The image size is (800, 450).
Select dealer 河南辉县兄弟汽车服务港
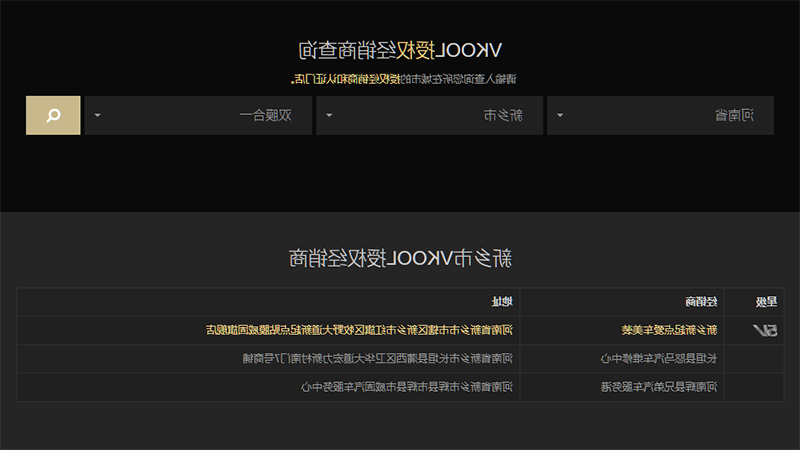coord(659,387)
